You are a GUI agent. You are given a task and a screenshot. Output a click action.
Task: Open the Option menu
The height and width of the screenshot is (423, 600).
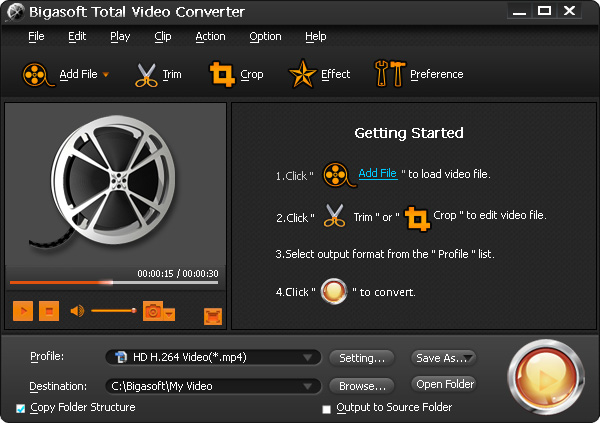pyautogui.click(x=265, y=36)
